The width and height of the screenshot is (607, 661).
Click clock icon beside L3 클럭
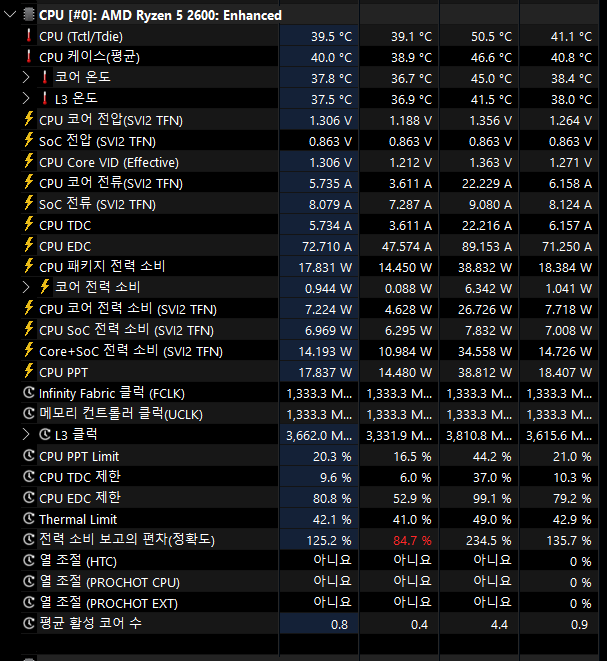coord(45,435)
